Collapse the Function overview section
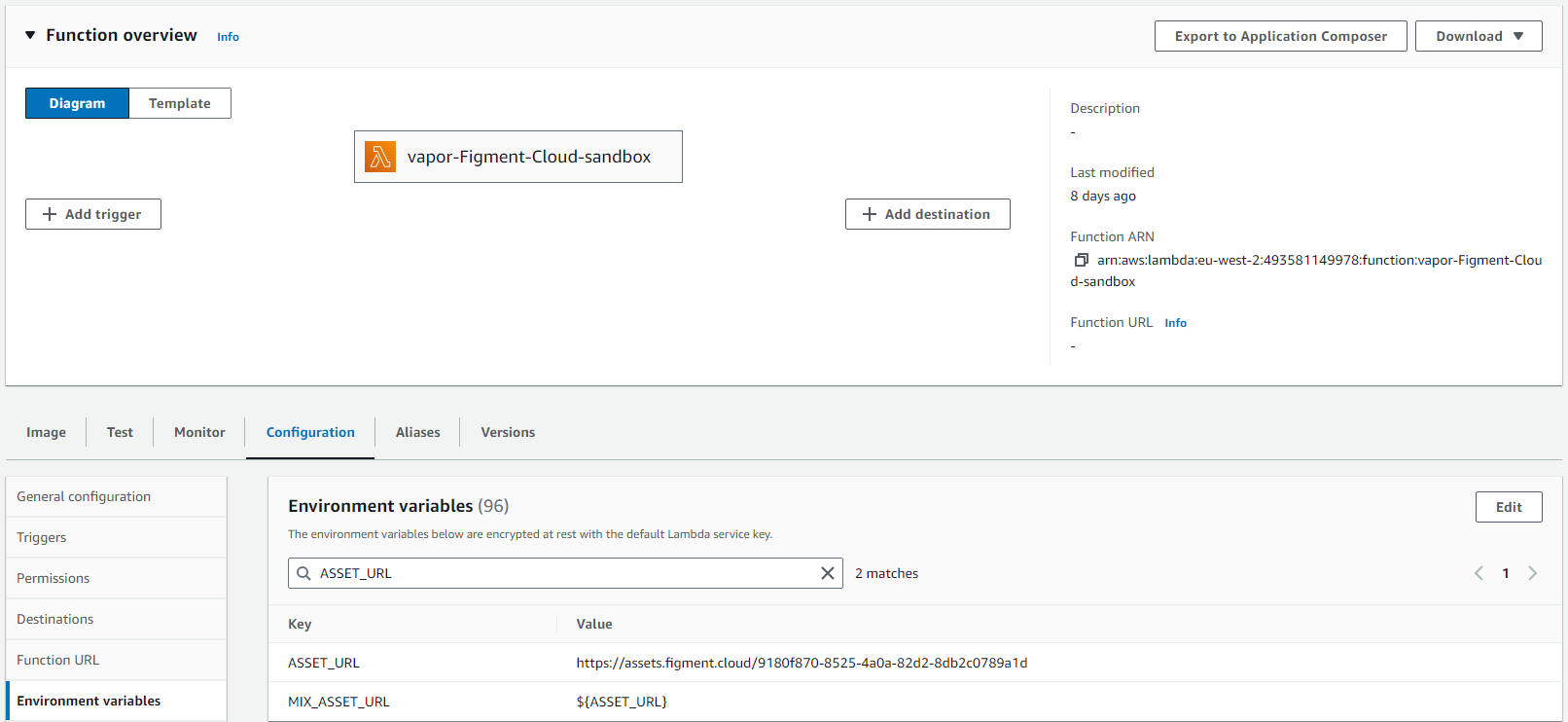 pyautogui.click(x=30, y=35)
